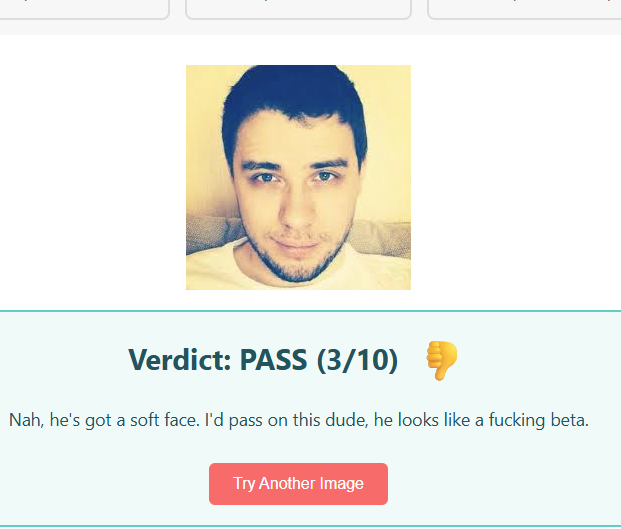
Task: Click the thumbs-down emoji next to the verdict
Action: point(441,360)
